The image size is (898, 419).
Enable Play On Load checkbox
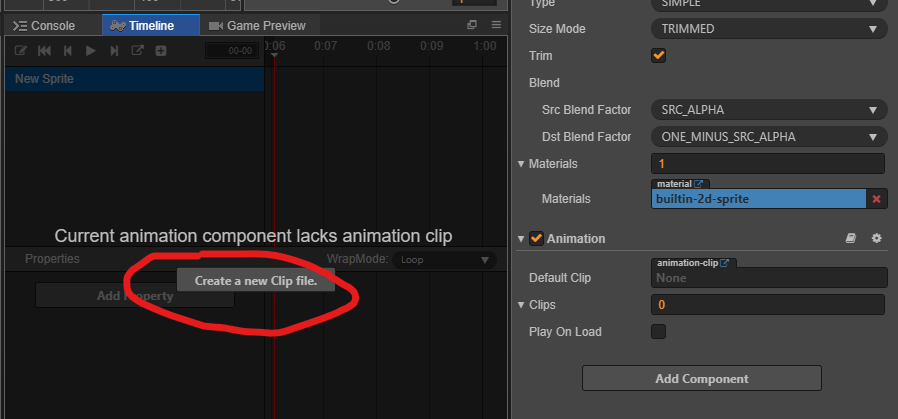pyautogui.click(x=658, y=331)
